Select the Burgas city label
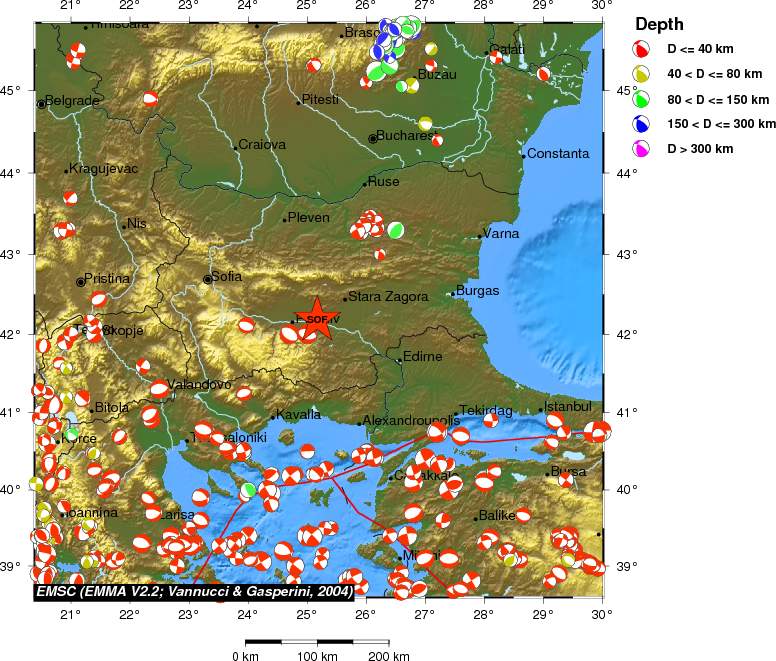Screen dimensions: 776x661 point(476,291)
